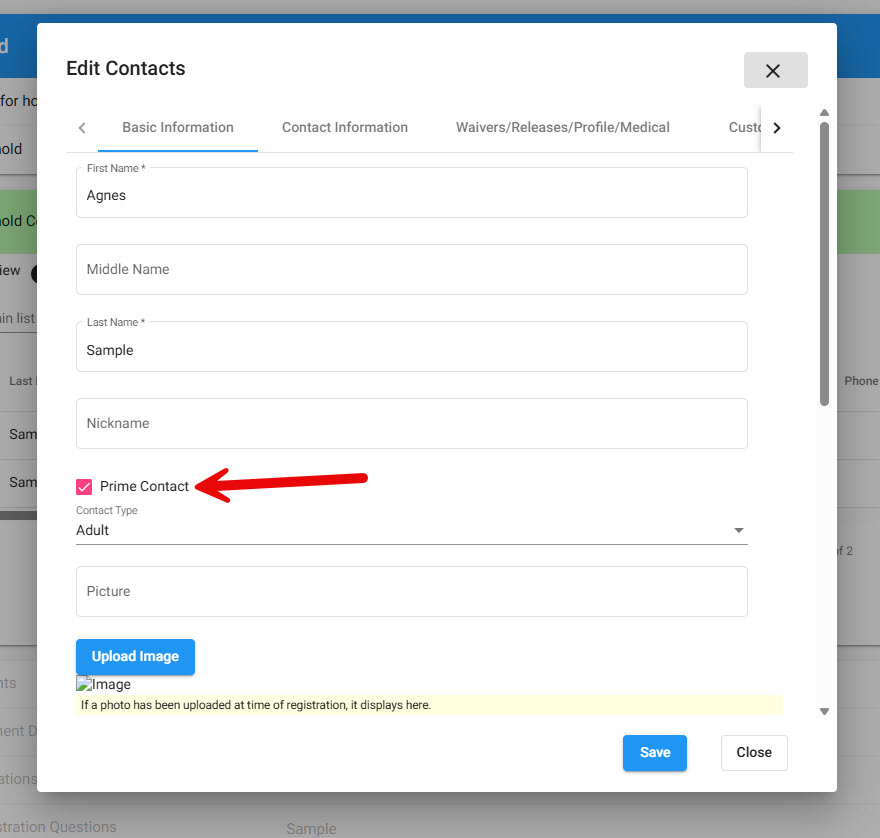Open the Contact Information tab
Viewport: 880px width, 838px height.
(x=345, y=128)
